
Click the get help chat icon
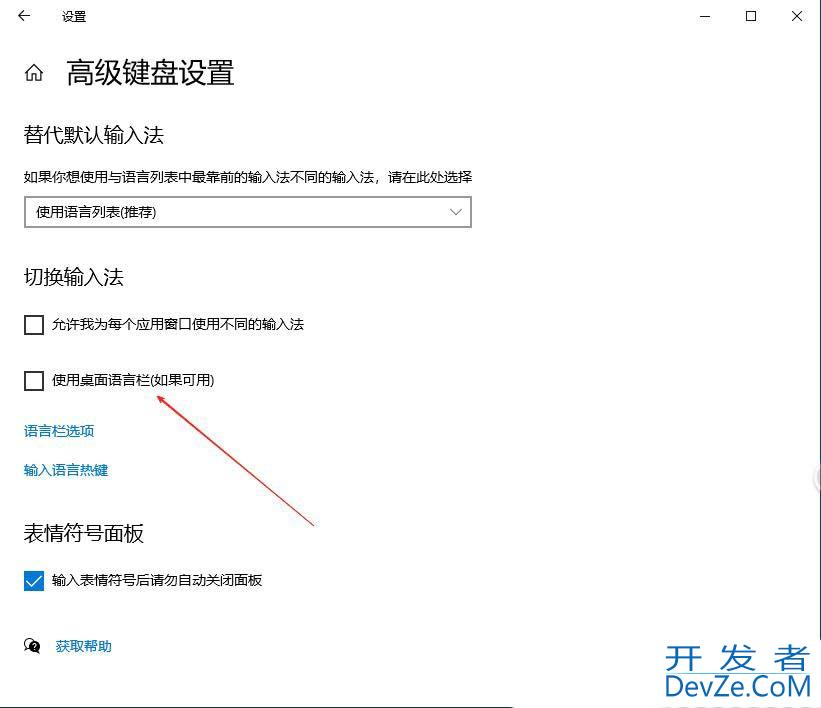32,646
